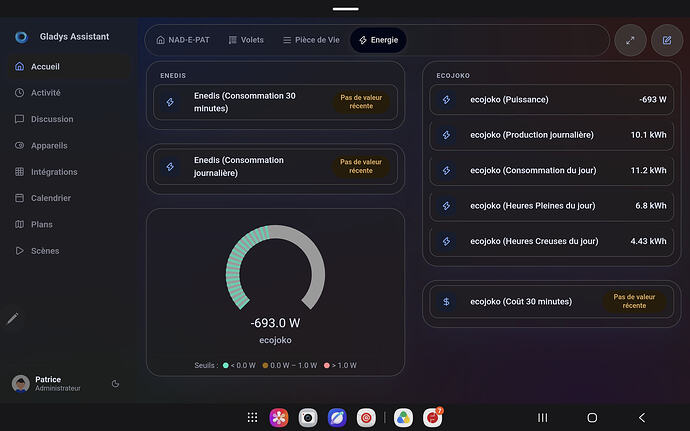Click Pas de valeur récente badge for Enedis journalière
Image resolution: width=690 pixels, height=431 pixels.
[361, 166]
